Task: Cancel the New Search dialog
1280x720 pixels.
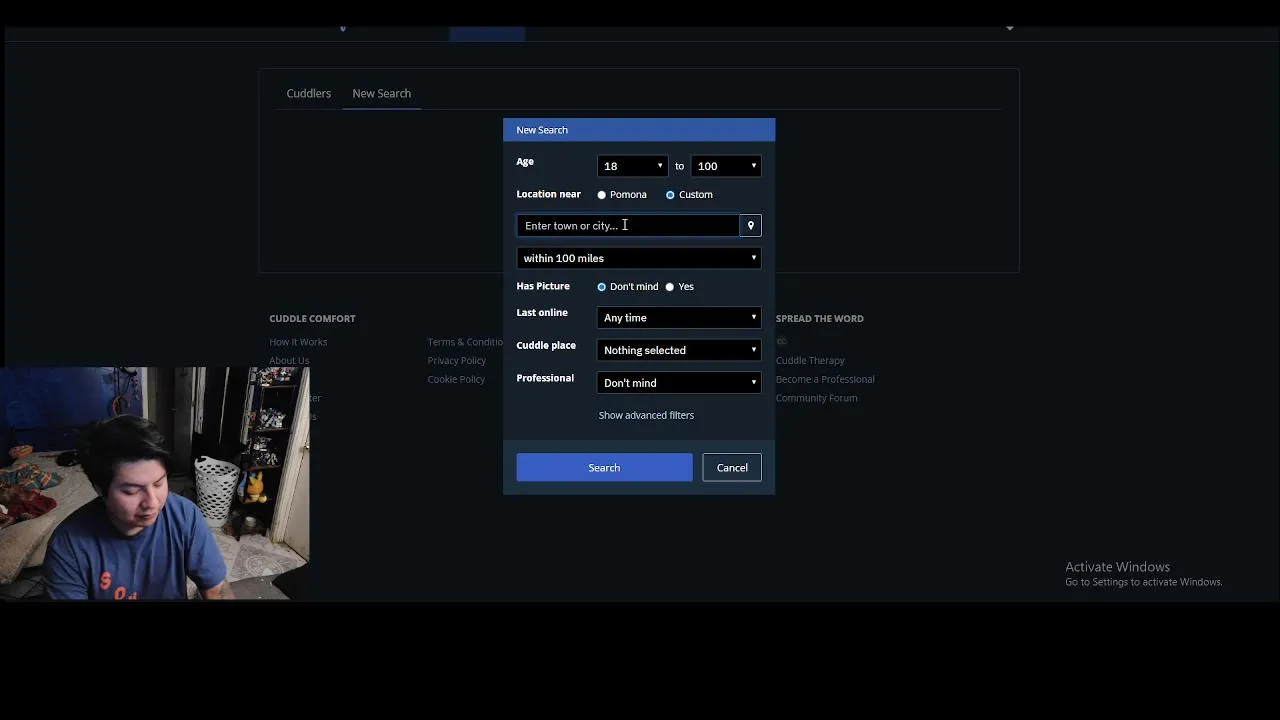Action: pyautogui.click(x=732, y=468)
